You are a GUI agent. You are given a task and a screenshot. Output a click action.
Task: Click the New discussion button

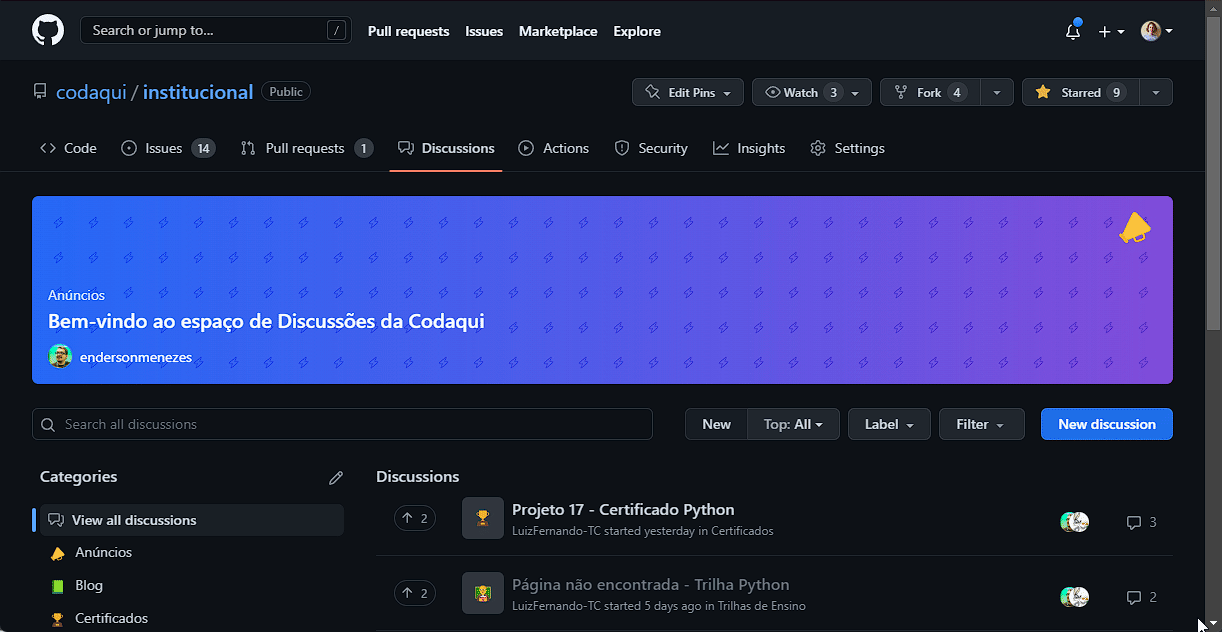(1106, 424)
